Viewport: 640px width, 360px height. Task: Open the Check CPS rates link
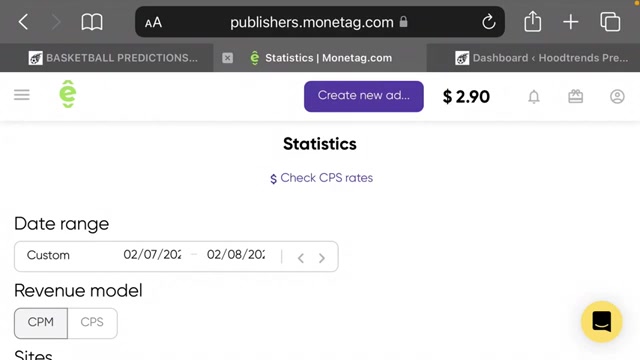(321, 178)
